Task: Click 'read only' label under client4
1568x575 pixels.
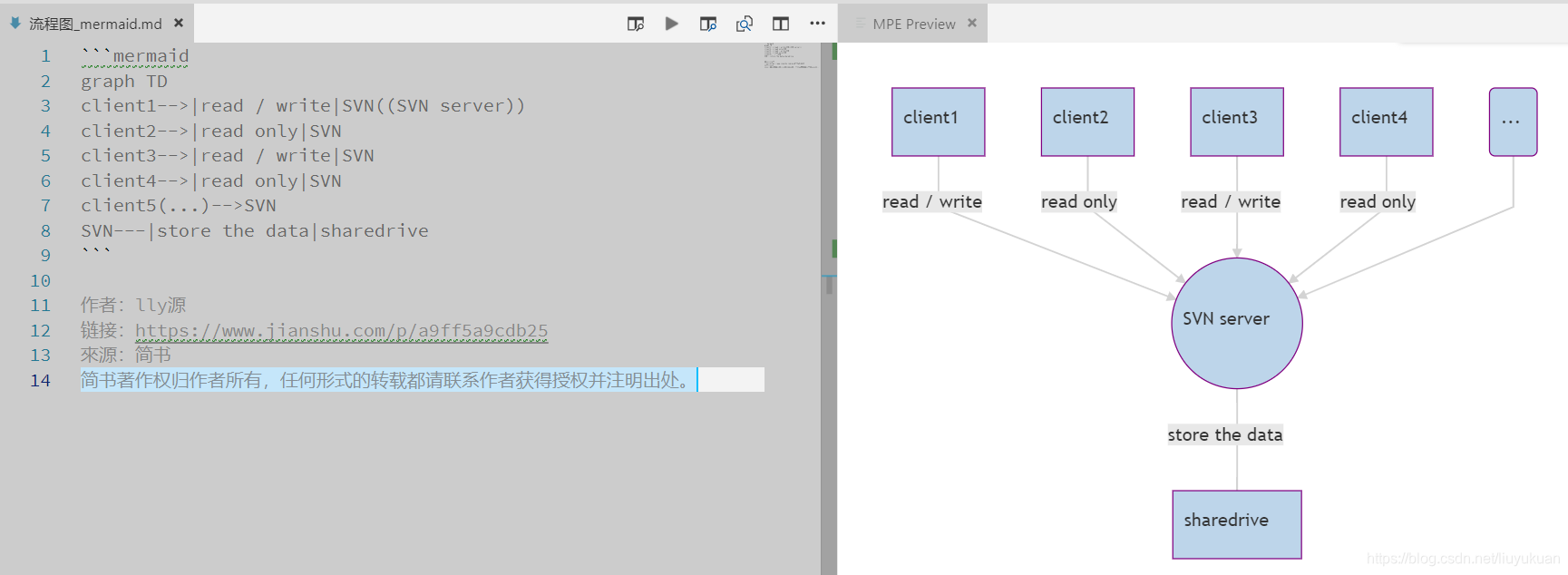Action: [1378, 201]
